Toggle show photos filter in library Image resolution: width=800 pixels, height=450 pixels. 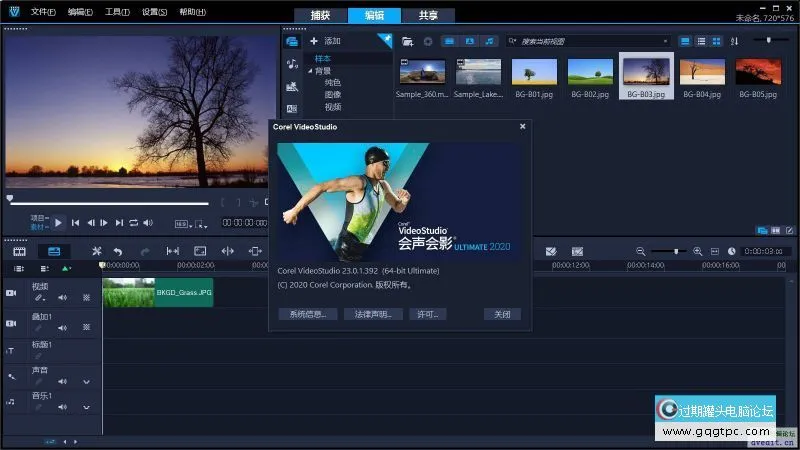(468, 41)
